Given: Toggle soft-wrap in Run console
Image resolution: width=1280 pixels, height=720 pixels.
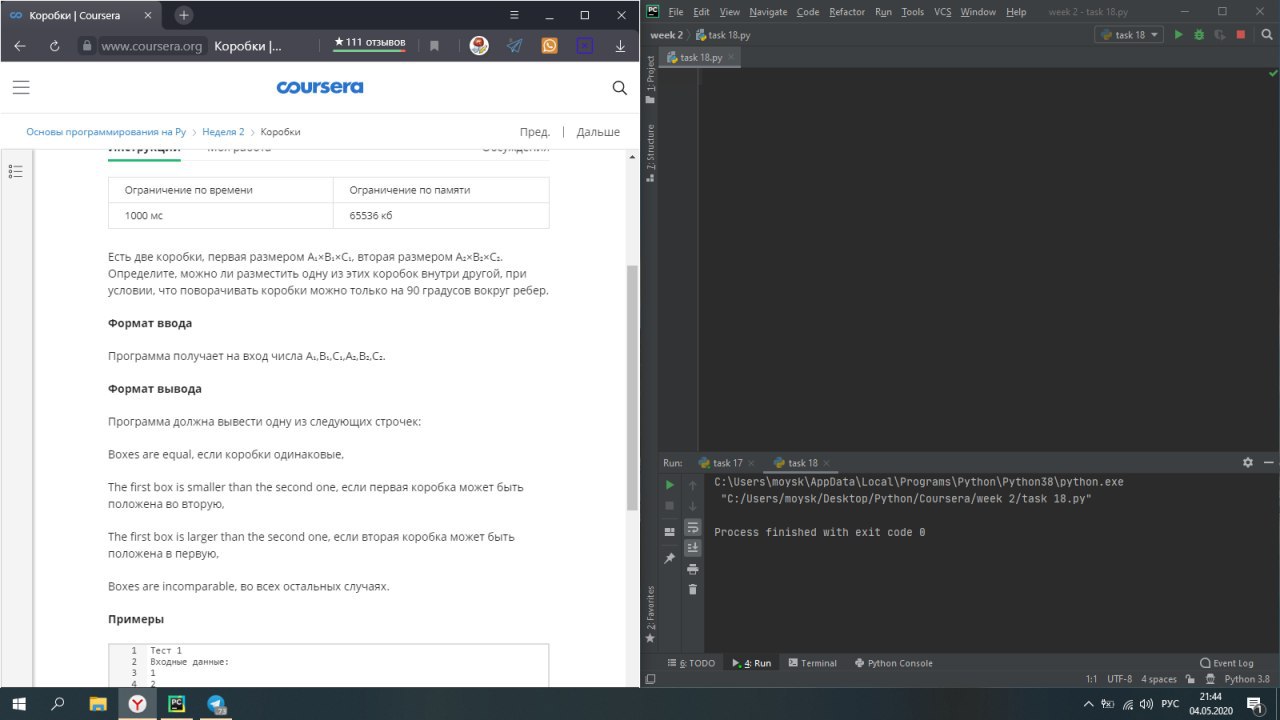Looking at the screenshot, I should click(x=693, y=527).
